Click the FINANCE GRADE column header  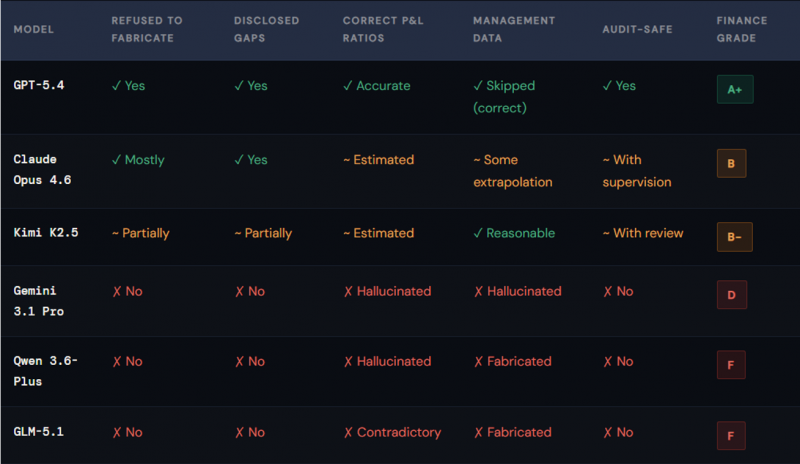click(x=742, y=30)
